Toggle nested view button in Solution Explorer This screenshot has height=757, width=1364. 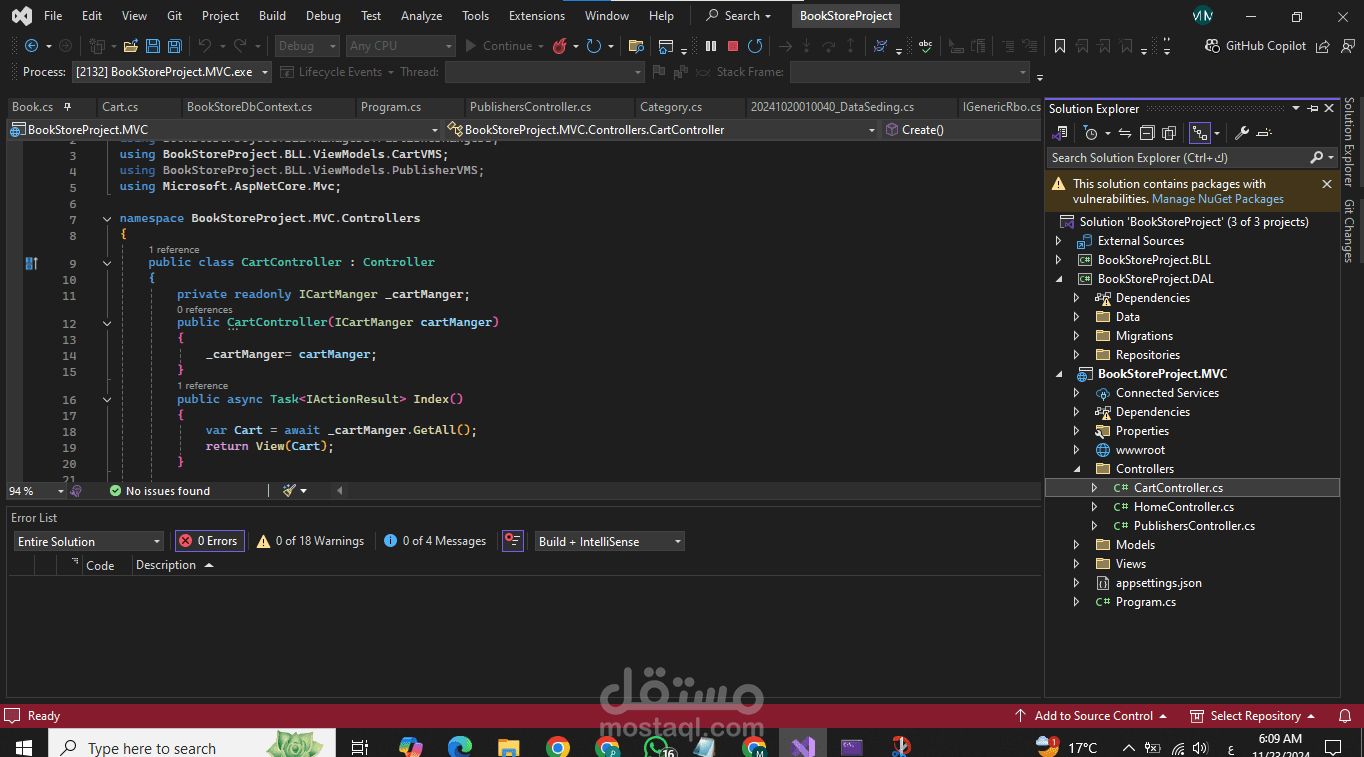pyautogui.click(x=1199, y=133)
